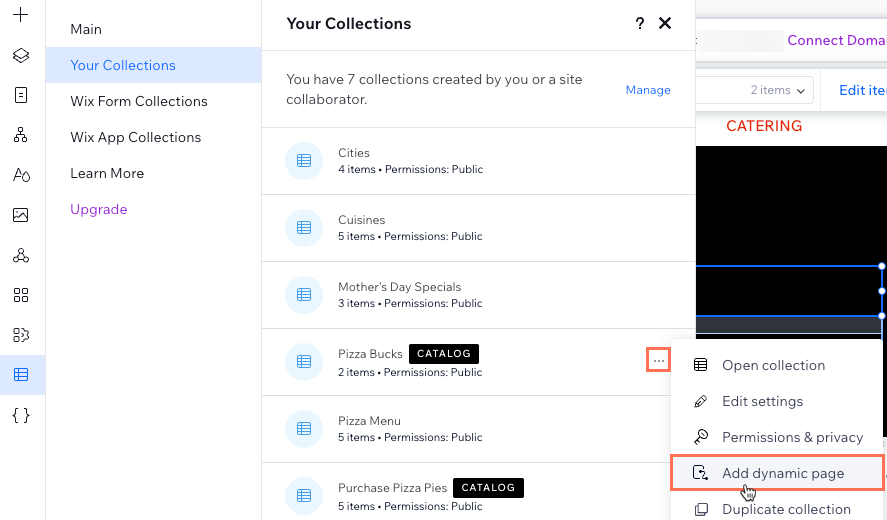Click the Edit settings pencil icon
Image resolution: width=887 pixels, height=520 pixels.
coord(700,401)
